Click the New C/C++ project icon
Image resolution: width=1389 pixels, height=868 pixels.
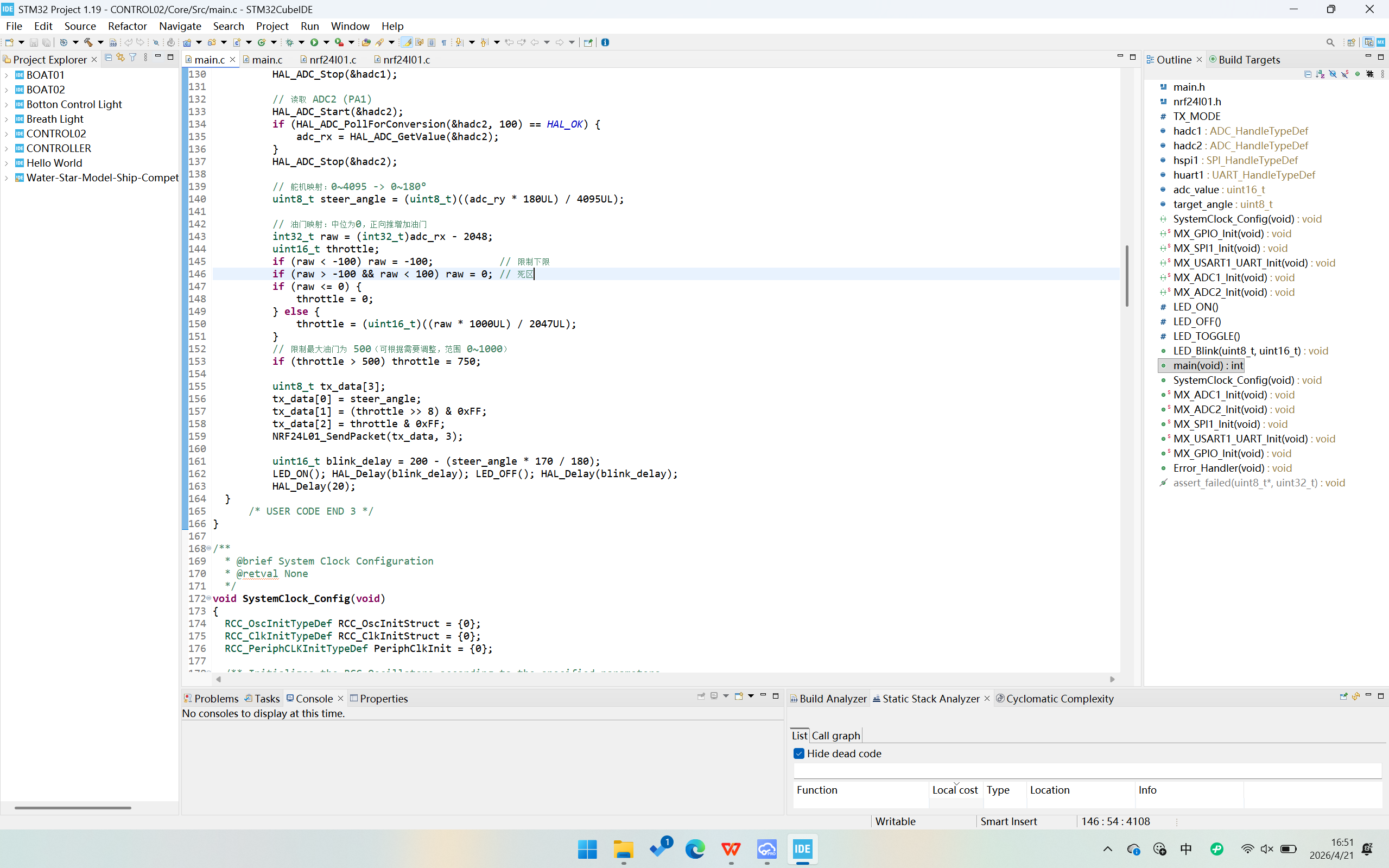coord(187,42)
